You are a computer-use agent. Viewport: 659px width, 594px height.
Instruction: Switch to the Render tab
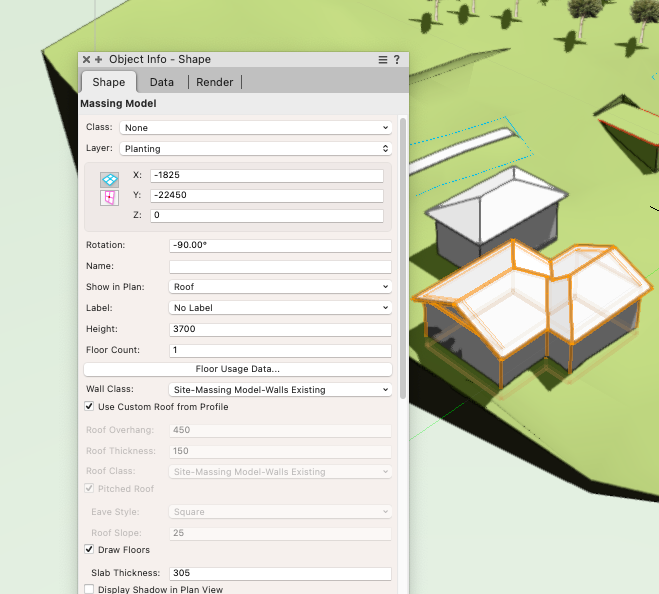214,82
